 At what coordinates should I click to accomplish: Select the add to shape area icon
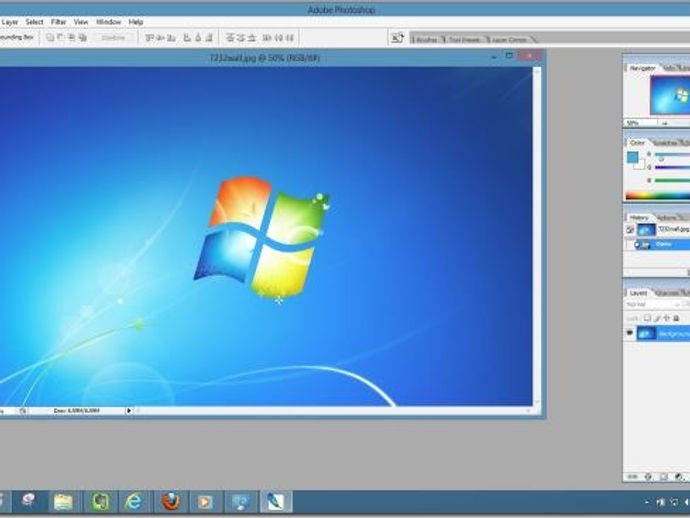tap(50, 38)
